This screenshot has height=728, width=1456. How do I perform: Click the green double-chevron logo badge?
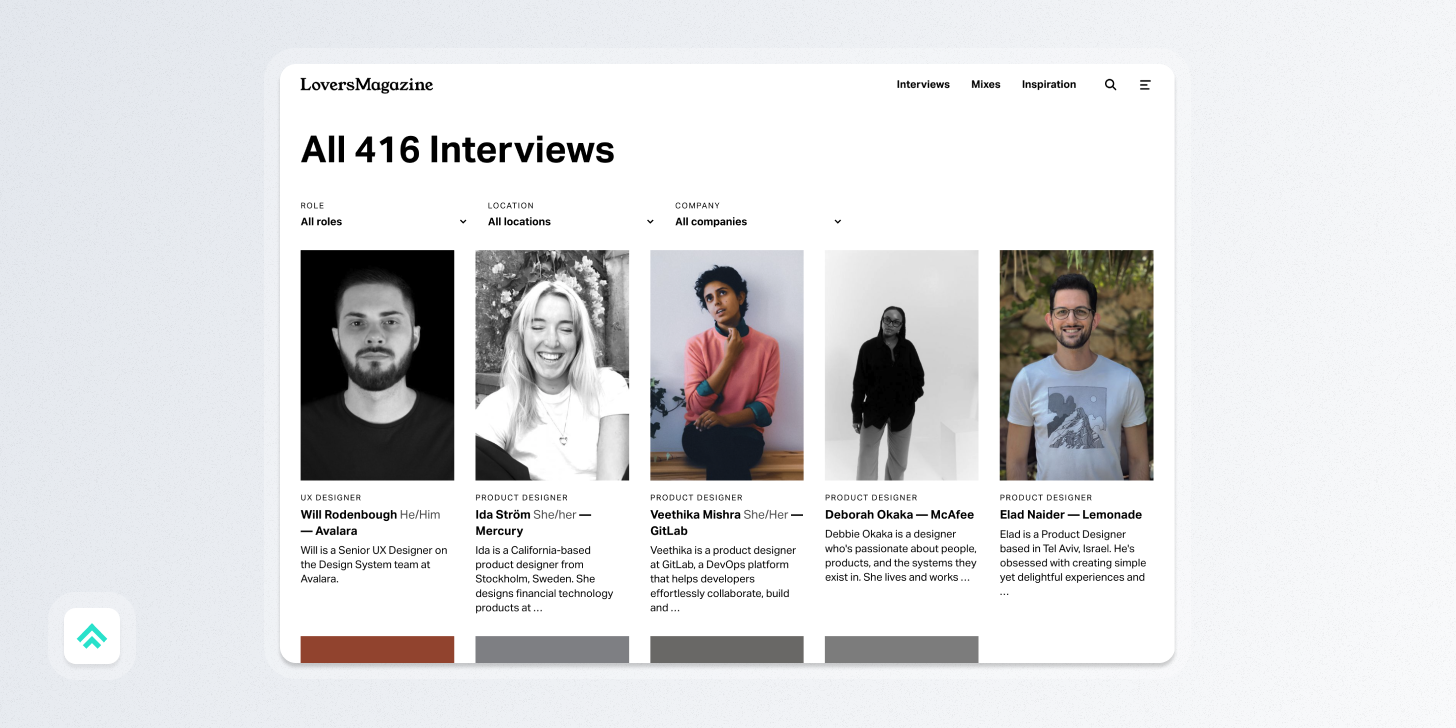pos(92,636)
